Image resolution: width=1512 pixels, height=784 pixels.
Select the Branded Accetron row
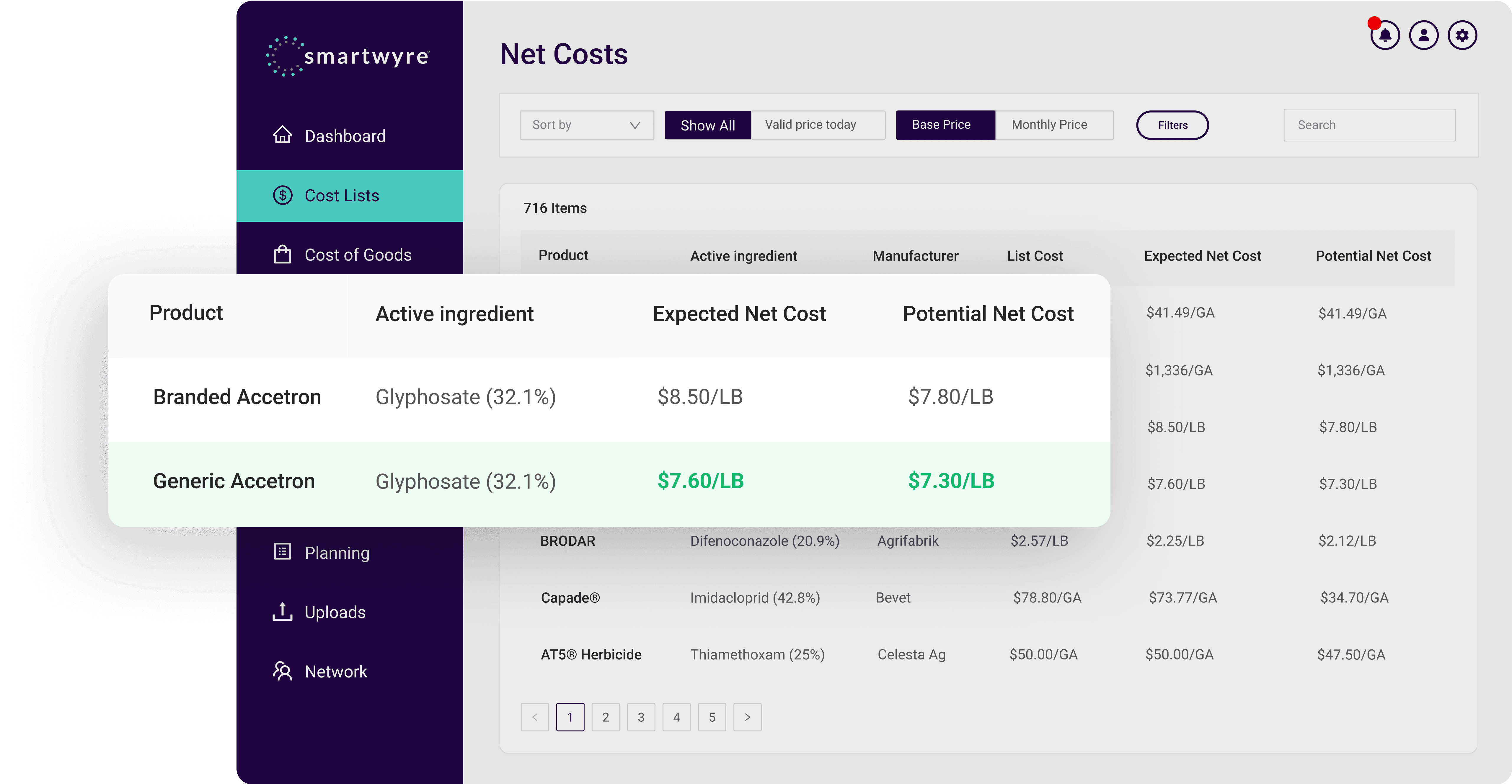tap(609, 399)
